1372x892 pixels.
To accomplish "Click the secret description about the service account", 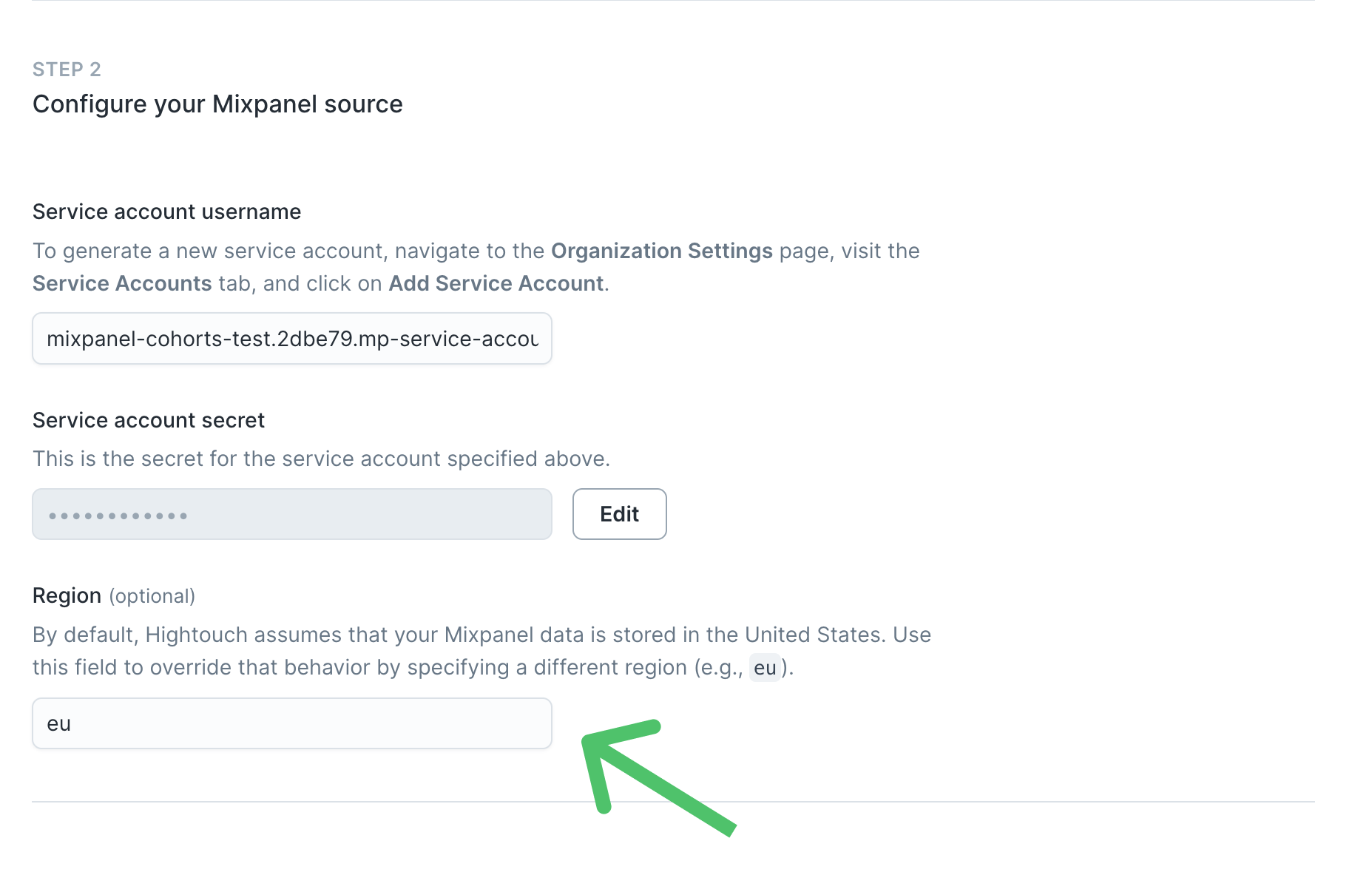I will [321, 459].
